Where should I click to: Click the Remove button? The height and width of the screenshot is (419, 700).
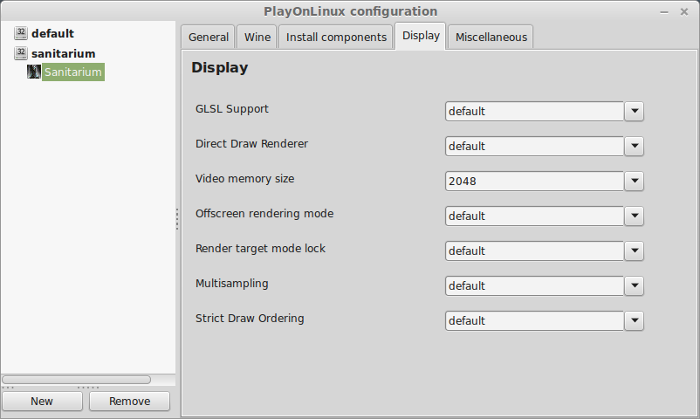pos(129,401)
